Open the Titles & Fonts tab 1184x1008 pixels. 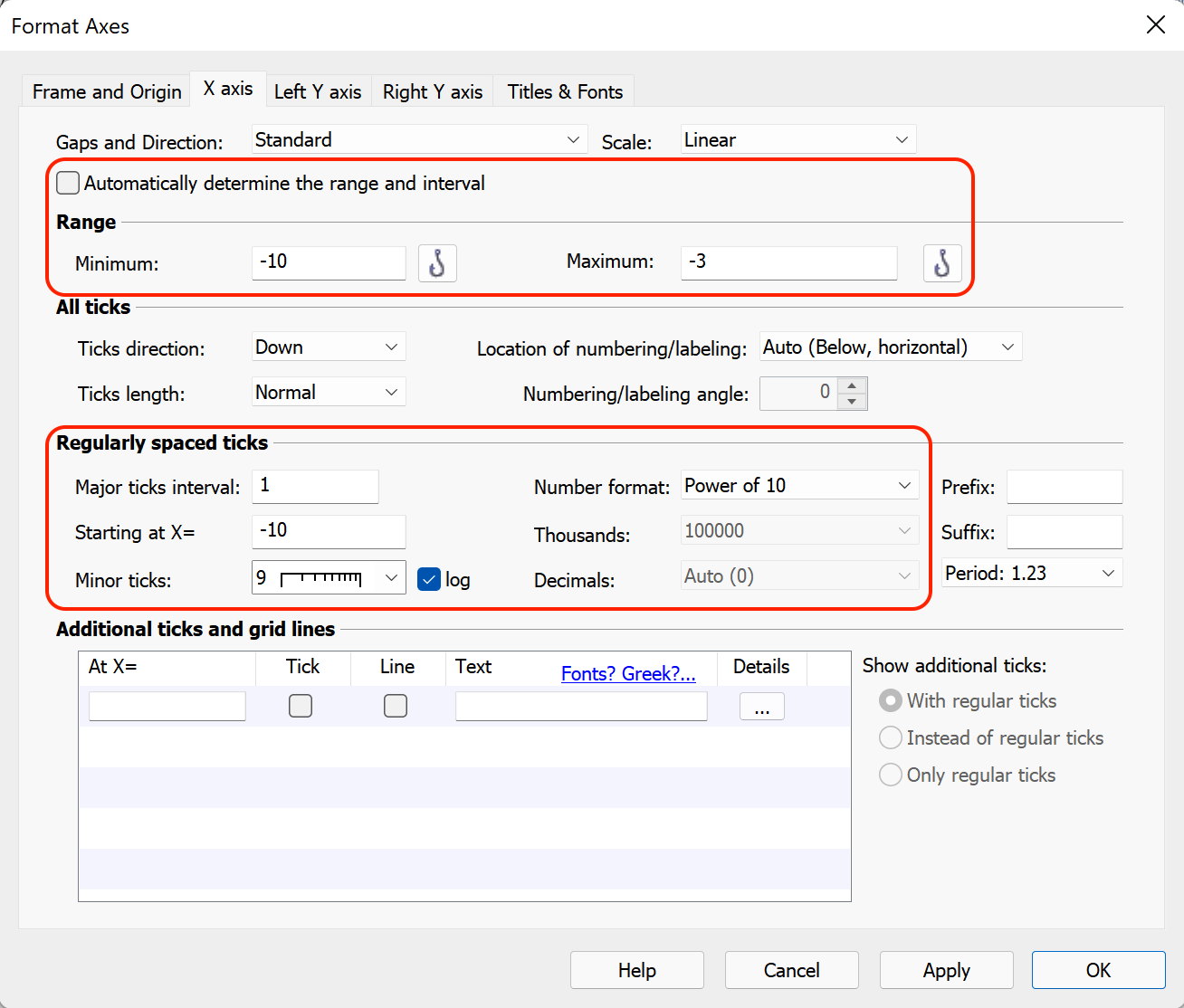pos(565,91)
